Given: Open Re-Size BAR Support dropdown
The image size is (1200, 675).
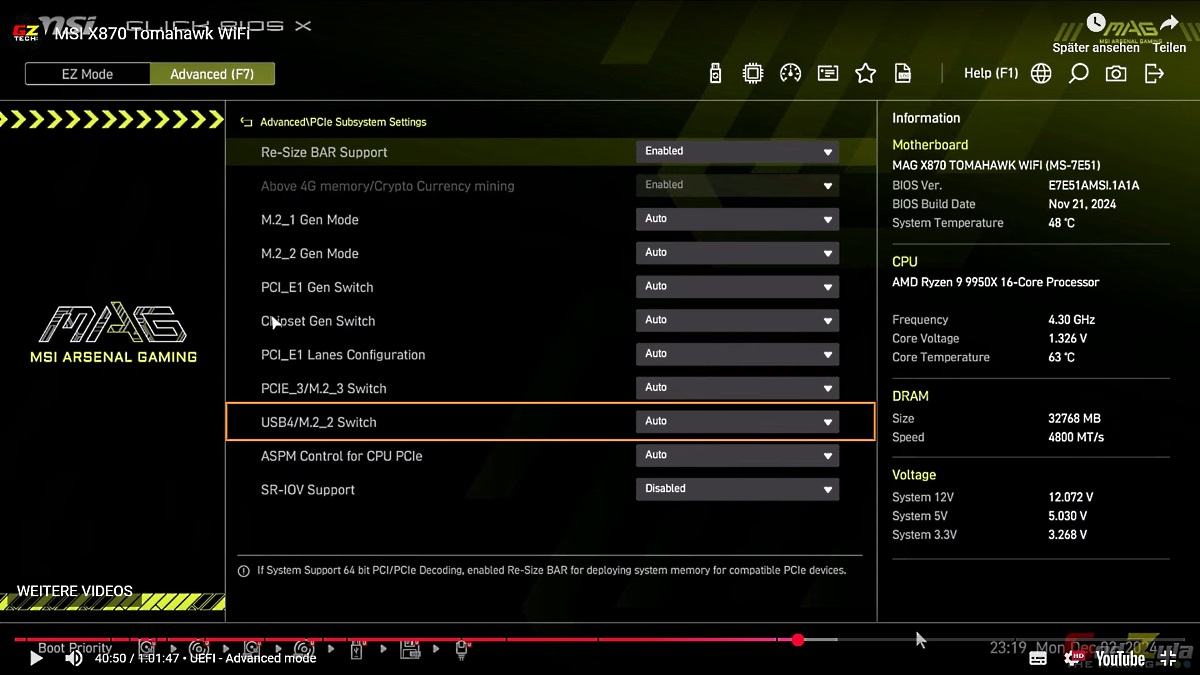Looking at the screenshot, I should coord(737,152).
